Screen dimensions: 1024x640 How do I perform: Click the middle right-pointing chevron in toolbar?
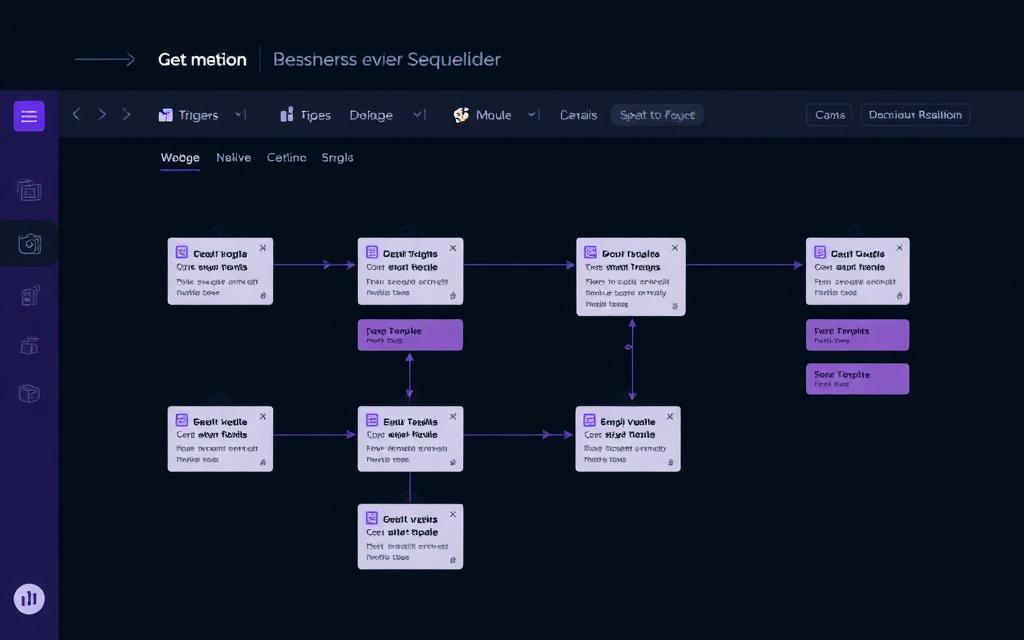click(102, 114)
